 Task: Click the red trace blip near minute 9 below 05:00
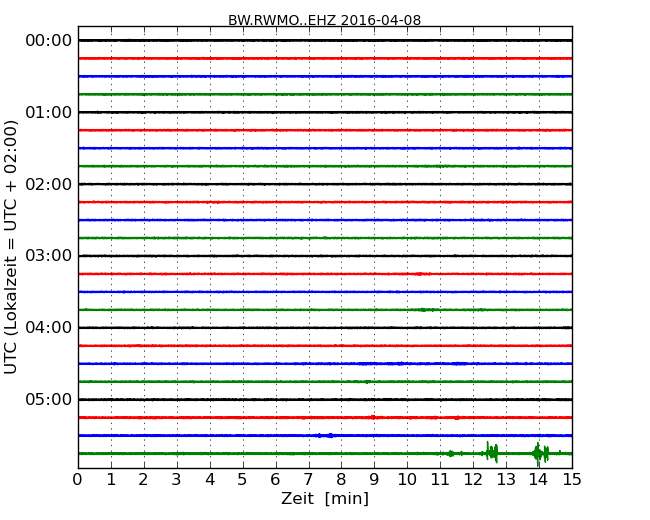click(x=374, y=417)
